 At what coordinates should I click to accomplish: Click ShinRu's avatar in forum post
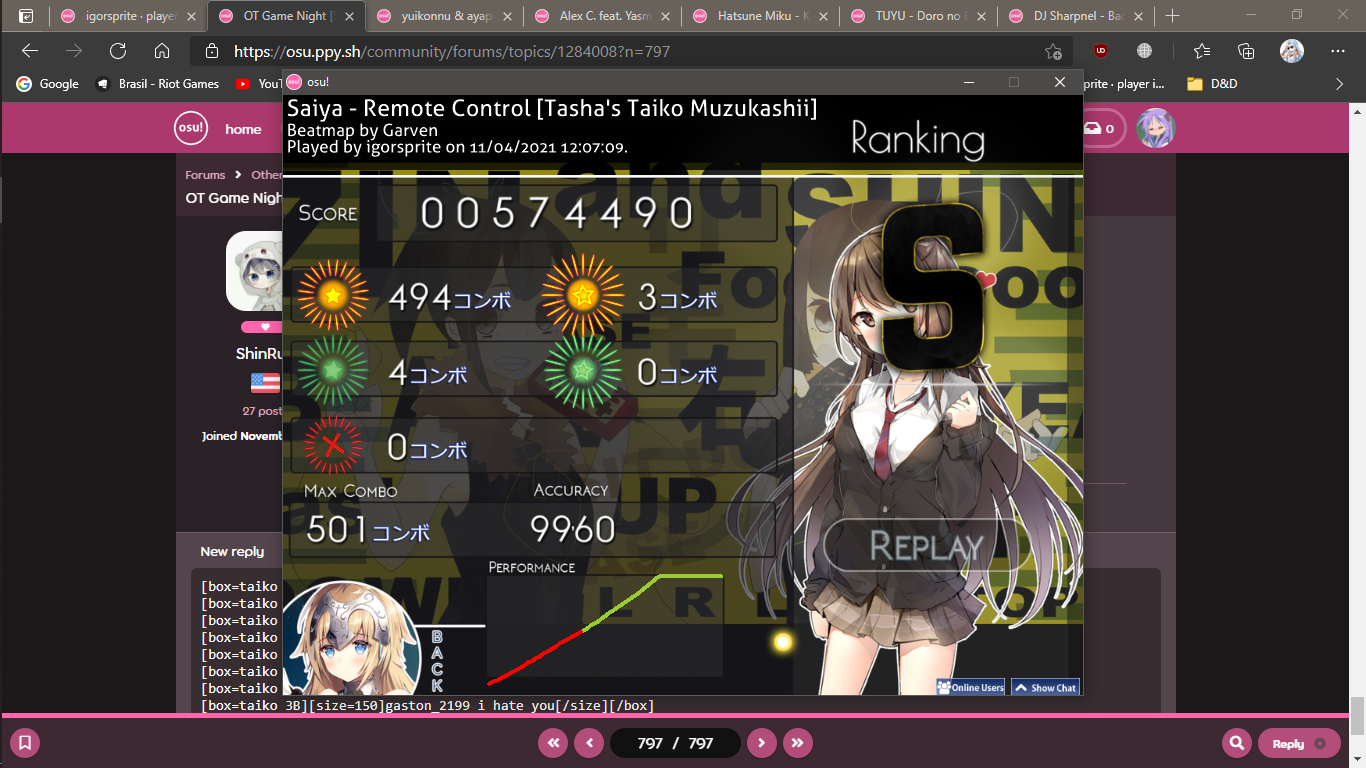pyautogui.click(x=254, y=271)
